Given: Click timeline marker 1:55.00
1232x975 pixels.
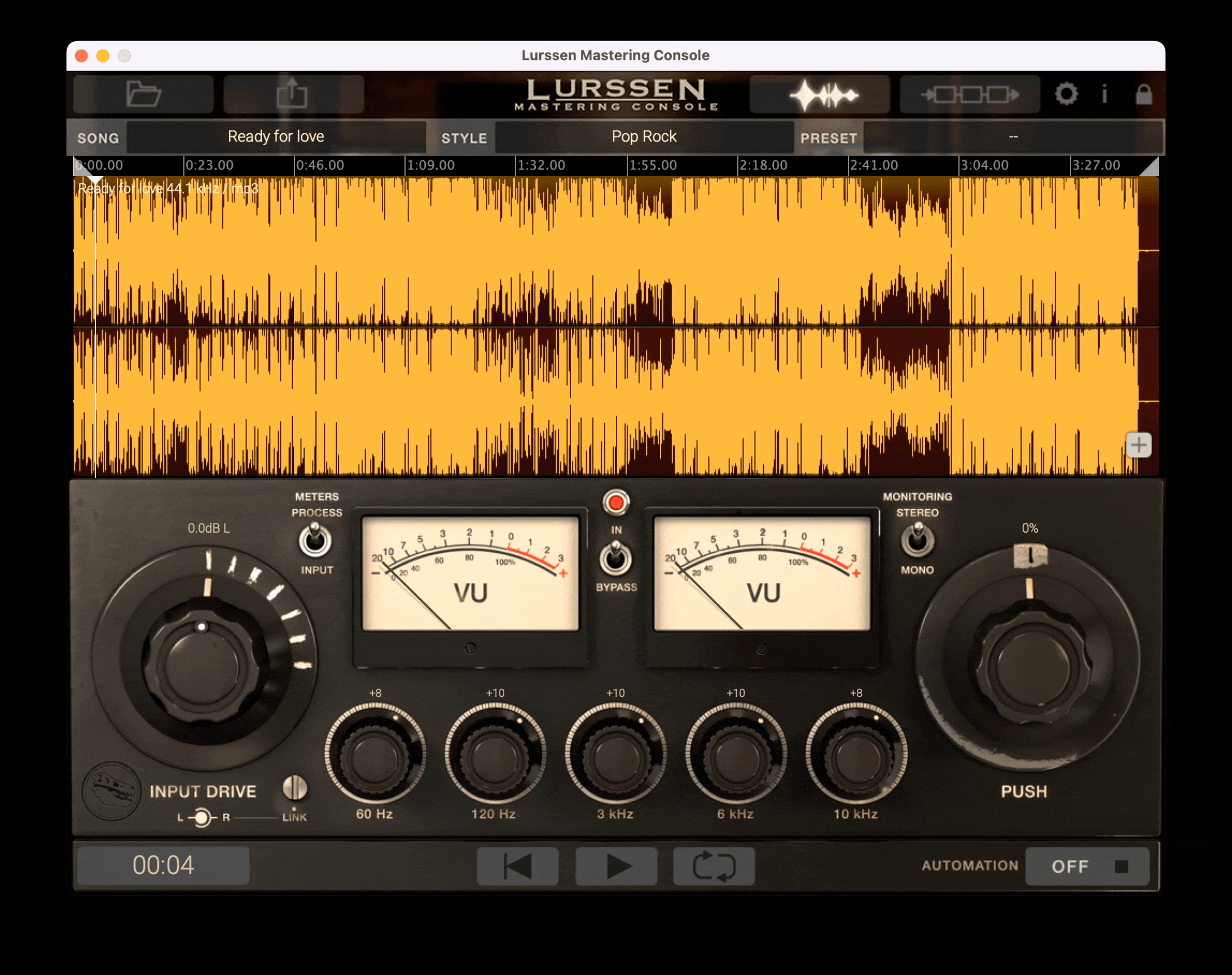Looking at the screenshot, I should 652,165.
